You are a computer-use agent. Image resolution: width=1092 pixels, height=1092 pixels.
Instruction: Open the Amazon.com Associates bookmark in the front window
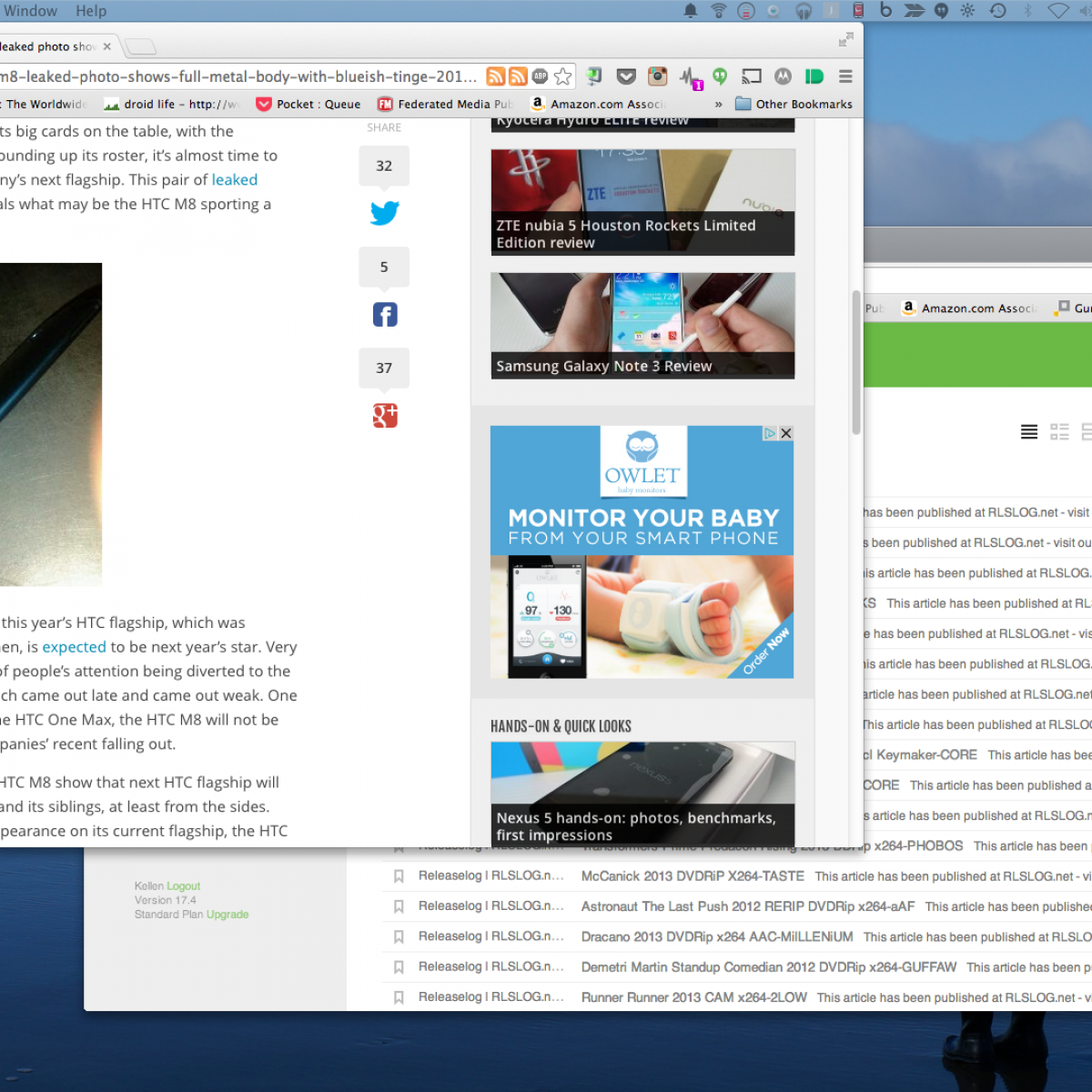(x=598, y=104)
